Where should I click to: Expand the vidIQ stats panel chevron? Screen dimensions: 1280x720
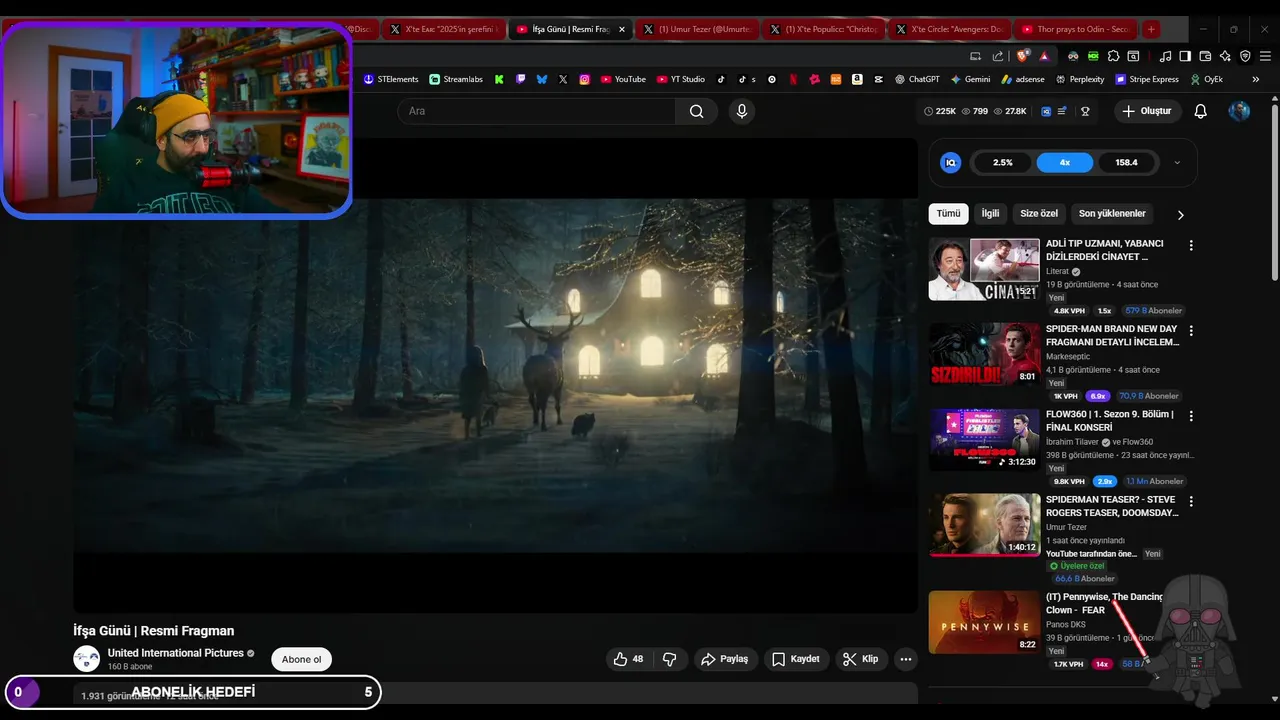click(1177, 162)
